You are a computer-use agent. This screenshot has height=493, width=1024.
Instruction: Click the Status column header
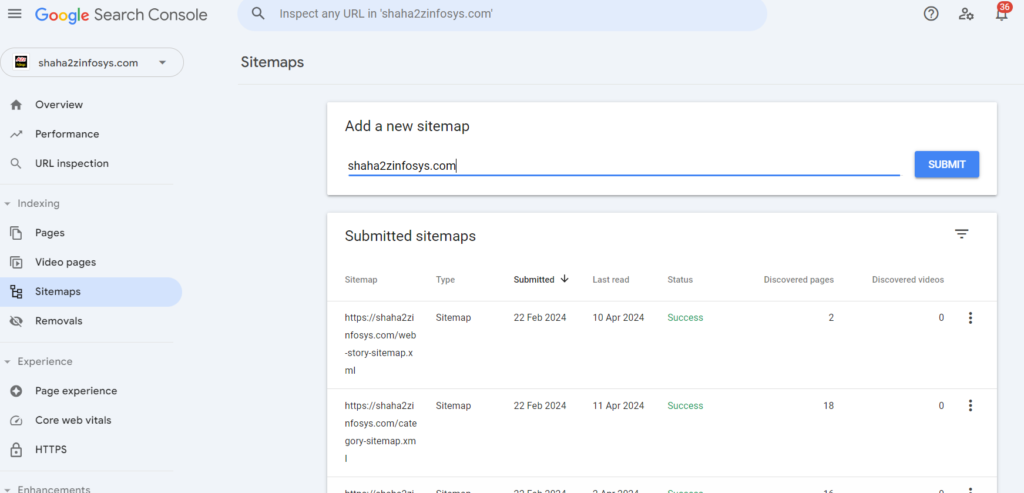click(680, 279)
